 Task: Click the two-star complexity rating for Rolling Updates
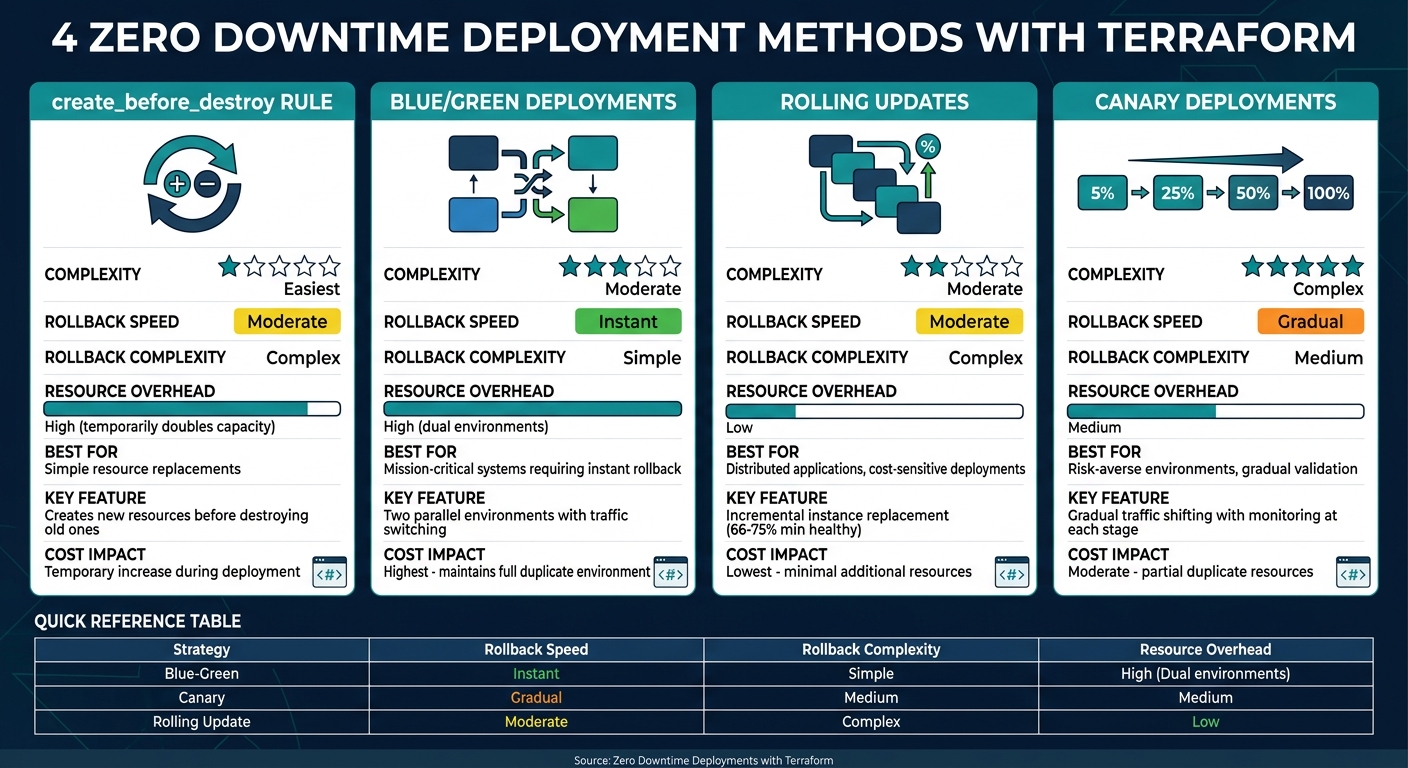pos(962,266)
